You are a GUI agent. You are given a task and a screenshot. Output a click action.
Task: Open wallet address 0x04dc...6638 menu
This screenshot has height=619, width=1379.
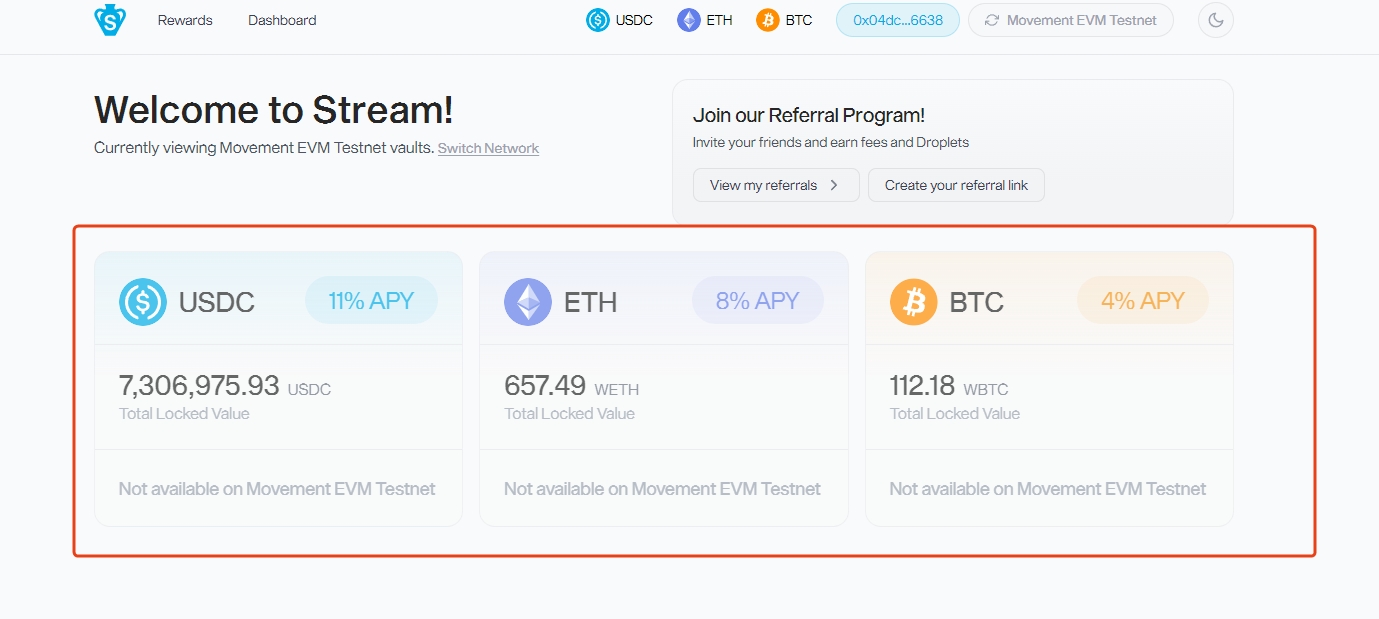[897, 20]
